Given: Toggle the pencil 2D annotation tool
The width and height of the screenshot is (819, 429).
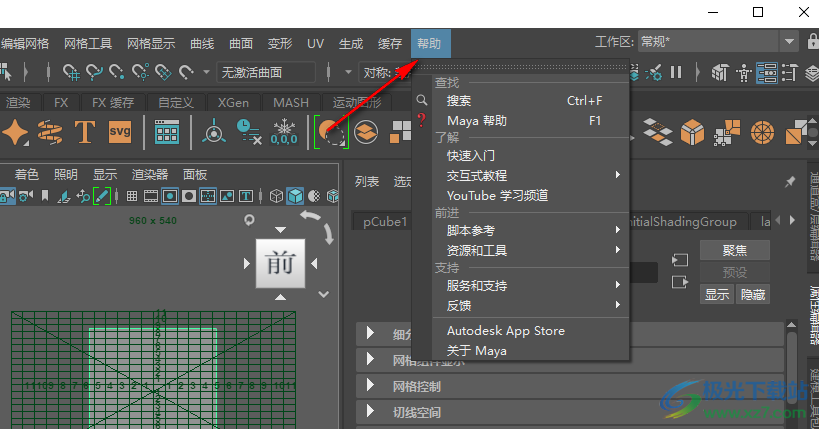Looking at the screenshot, I should (101, 196).
